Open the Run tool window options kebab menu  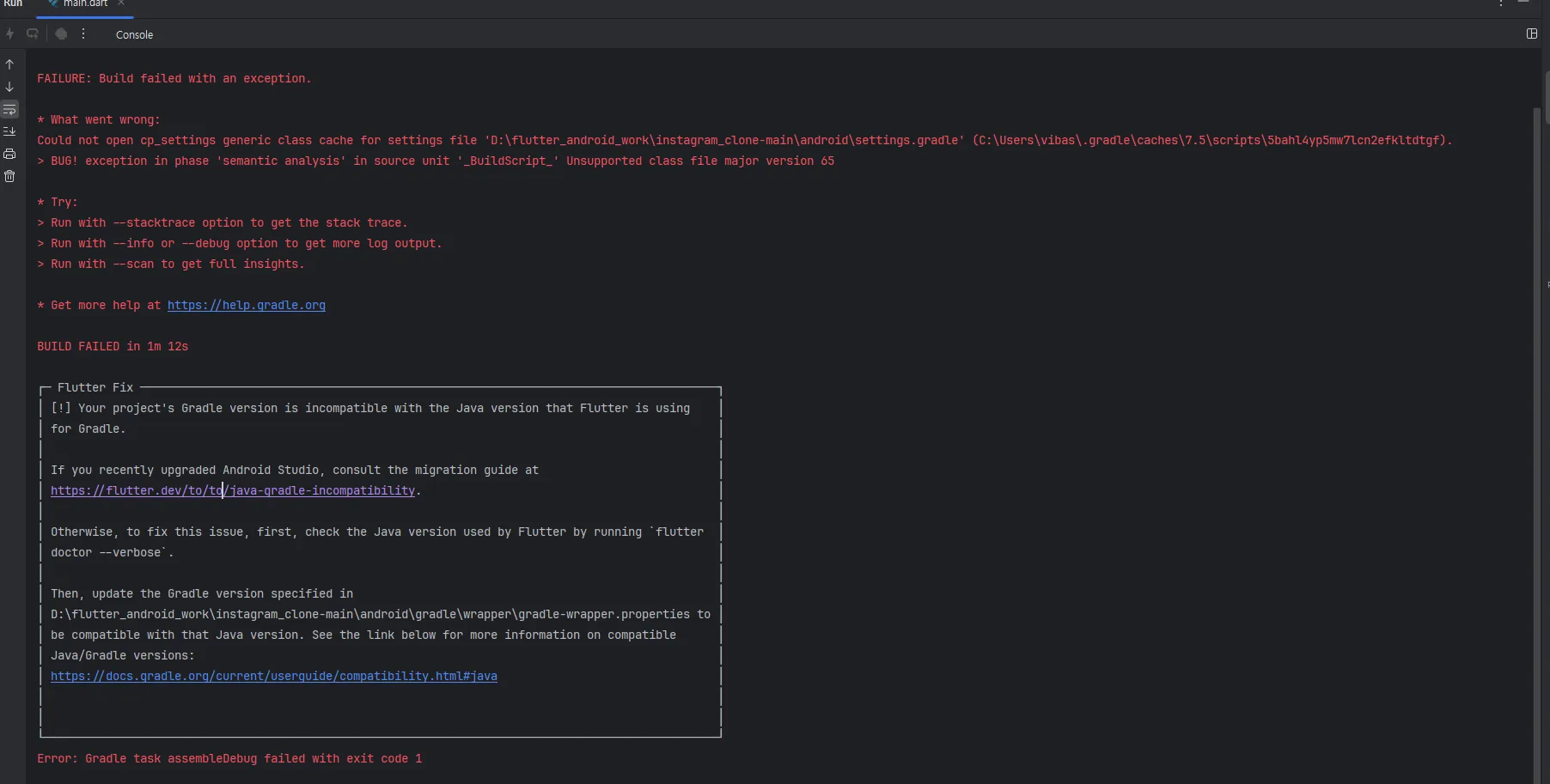click(1501, 3)
